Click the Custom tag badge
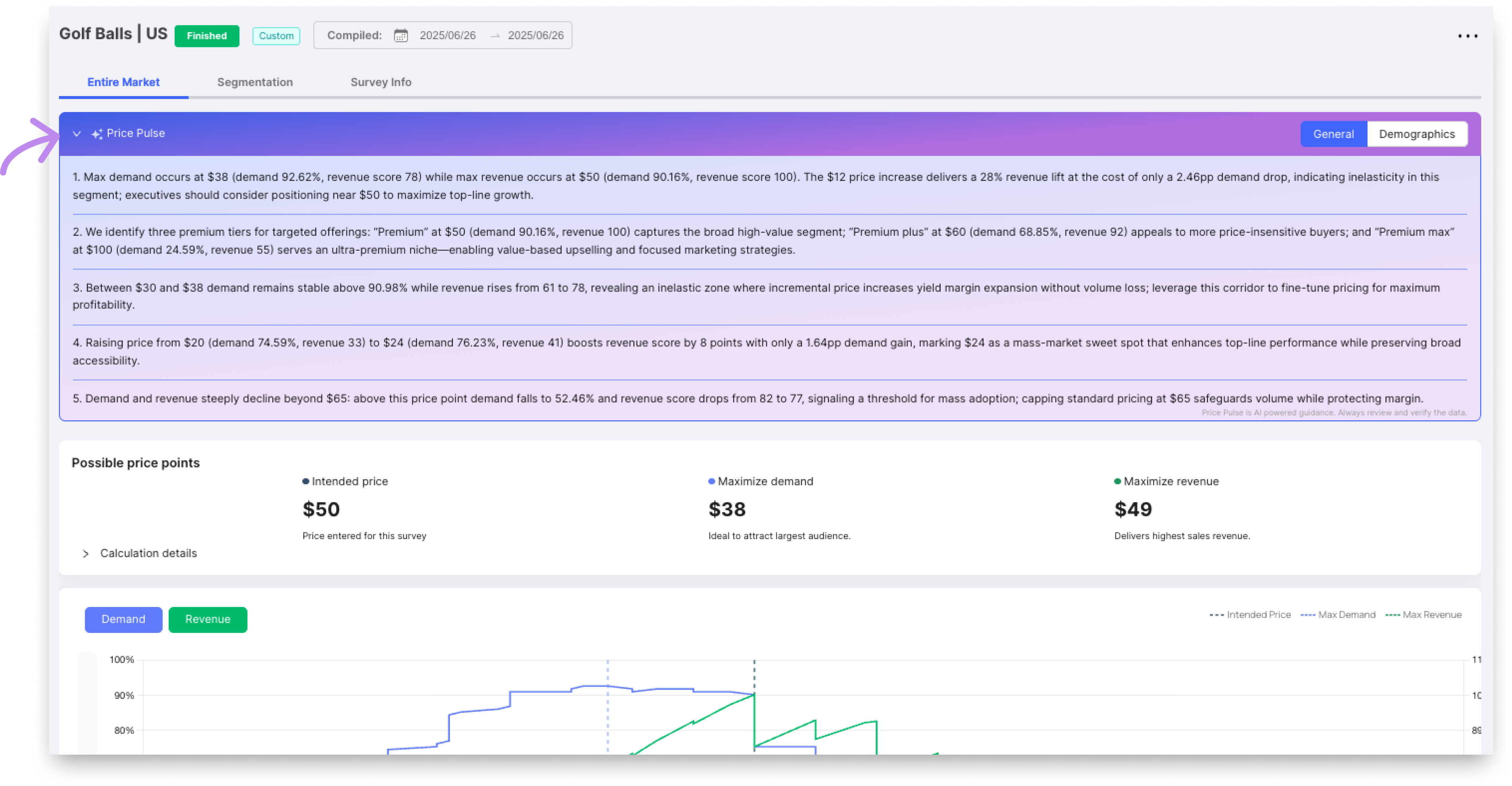1512x786 pixels. click(276, 36)
